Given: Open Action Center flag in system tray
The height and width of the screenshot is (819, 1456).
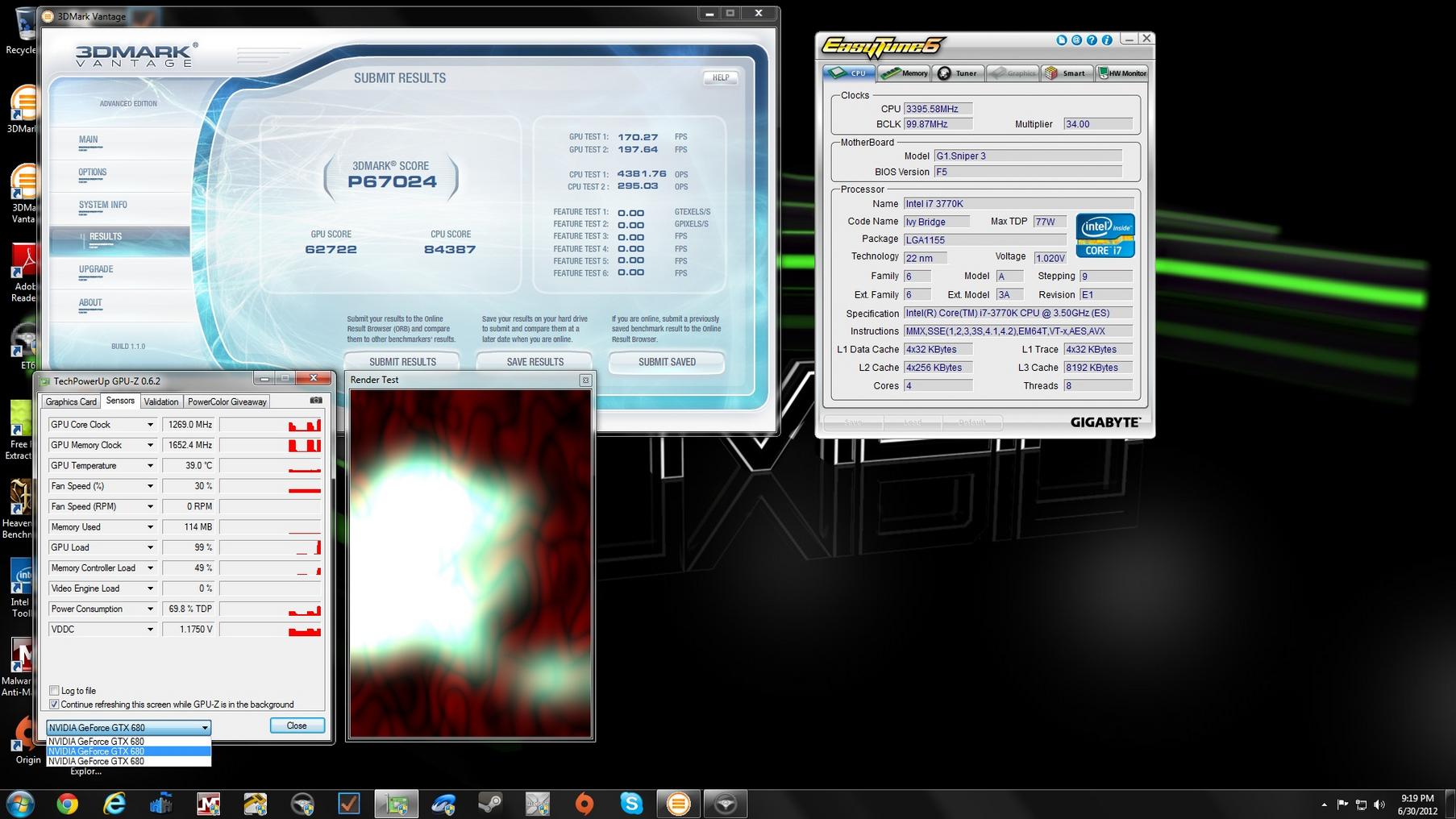Looking at the screenshot, I should pos(1342,804).
